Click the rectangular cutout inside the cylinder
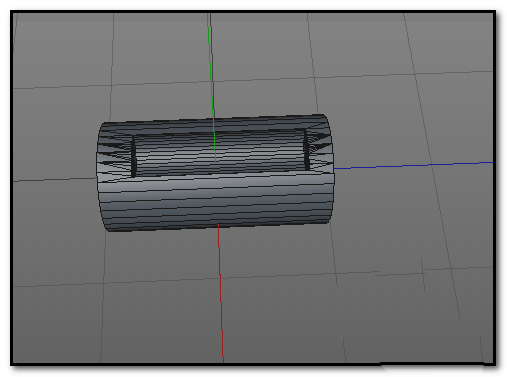 [220, 154]
